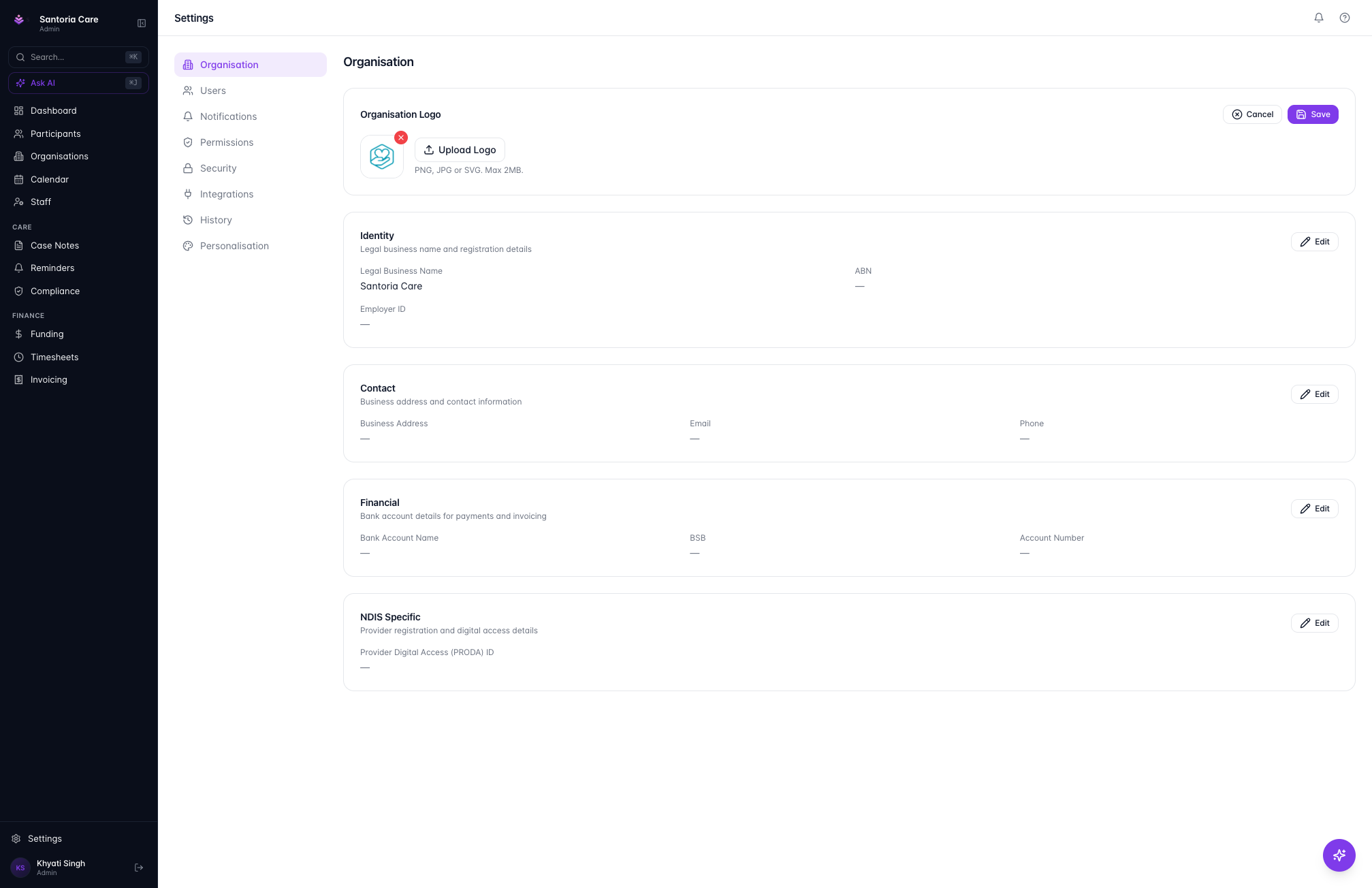
Task: Go to Dashboard
Action: click(78, 111)
